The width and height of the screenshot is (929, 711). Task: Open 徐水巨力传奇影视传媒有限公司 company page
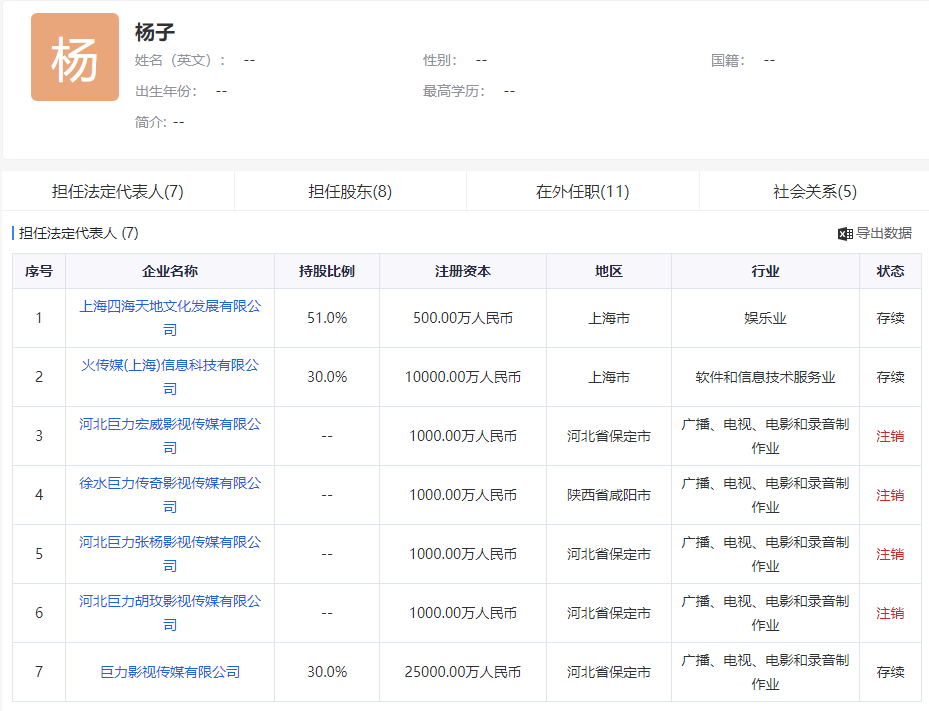point(172,494)
